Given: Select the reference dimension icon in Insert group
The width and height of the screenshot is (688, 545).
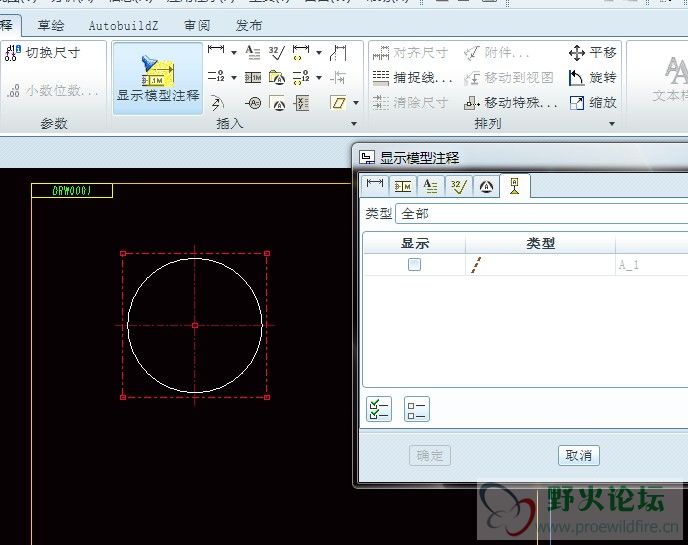Looking at the screenshot, I should click(x=301, y=53).
